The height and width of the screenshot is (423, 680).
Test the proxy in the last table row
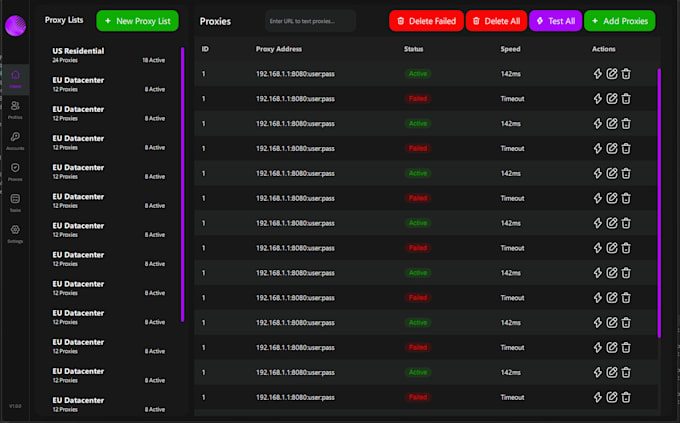598,397
